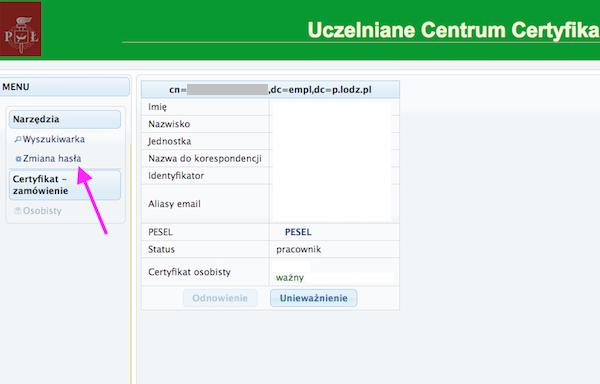This screenshot has width=600, height=384.
Task: Click the Imię row label
Action: [158, 107]
